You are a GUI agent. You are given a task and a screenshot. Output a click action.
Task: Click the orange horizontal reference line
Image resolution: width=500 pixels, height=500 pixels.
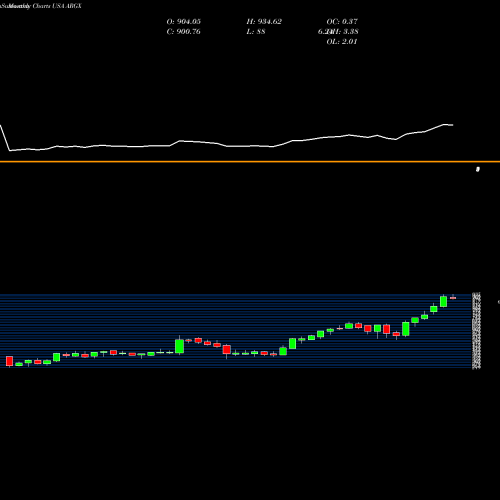(x=250, y=162)
